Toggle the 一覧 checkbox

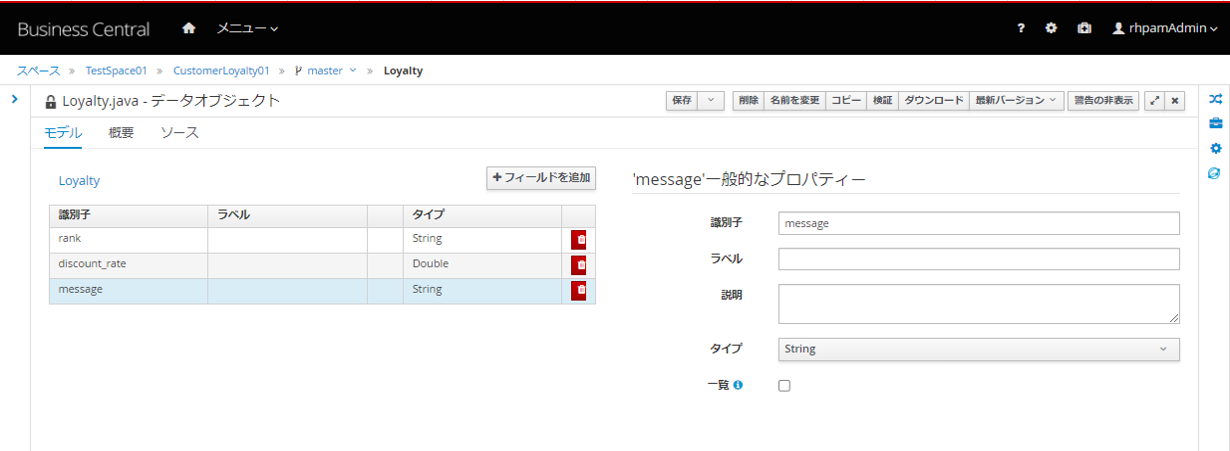784,386
